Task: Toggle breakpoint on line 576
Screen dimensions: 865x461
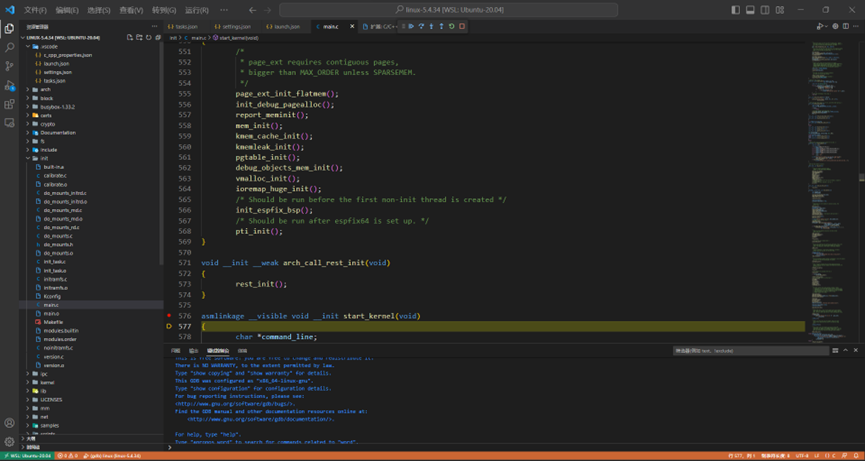Action: pos(169,316)
